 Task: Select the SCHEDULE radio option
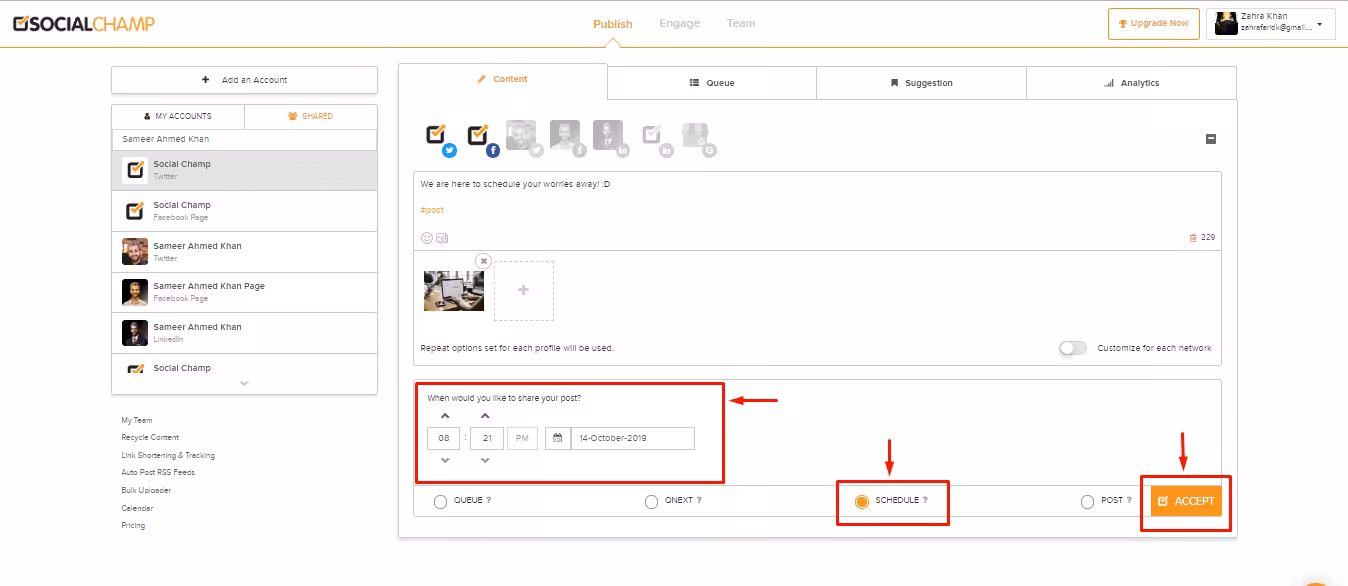point(862,502)
